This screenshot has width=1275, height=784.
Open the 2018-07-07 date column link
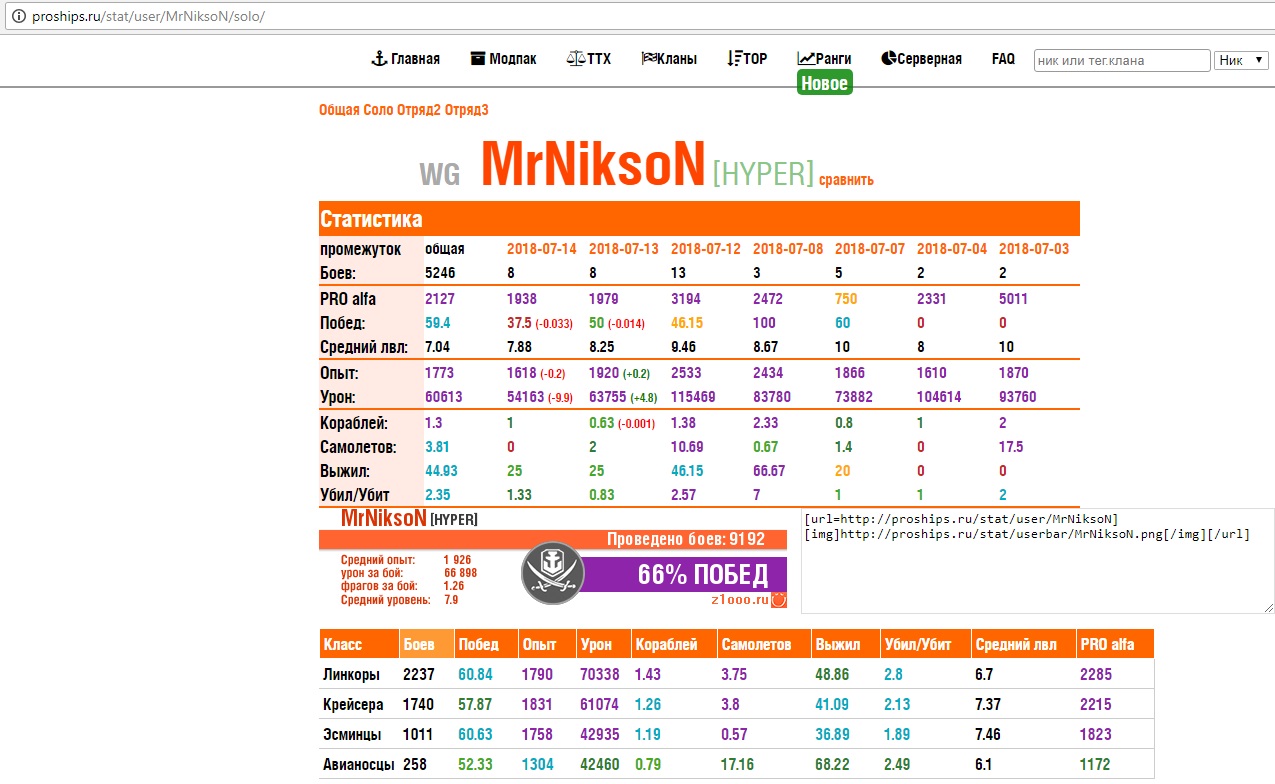click(870, 249)
